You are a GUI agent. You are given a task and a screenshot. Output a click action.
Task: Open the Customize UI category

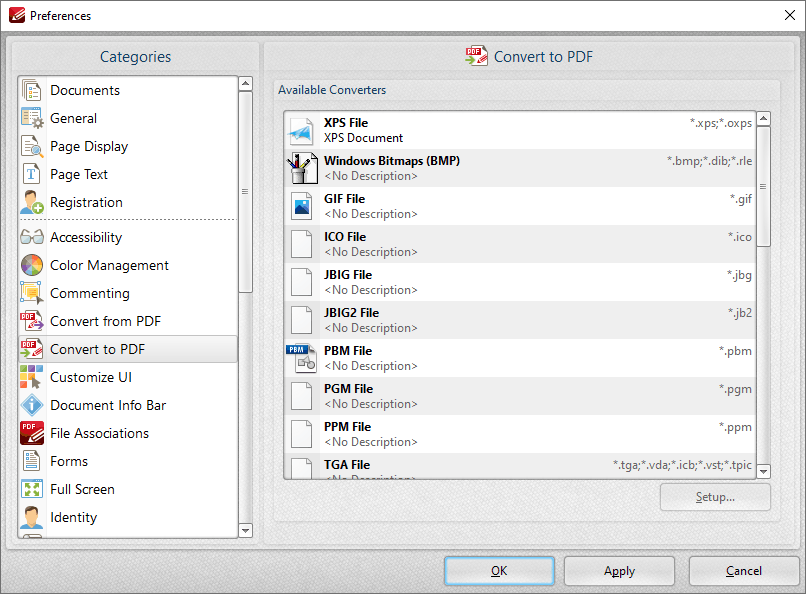click(x=129, y=377)
